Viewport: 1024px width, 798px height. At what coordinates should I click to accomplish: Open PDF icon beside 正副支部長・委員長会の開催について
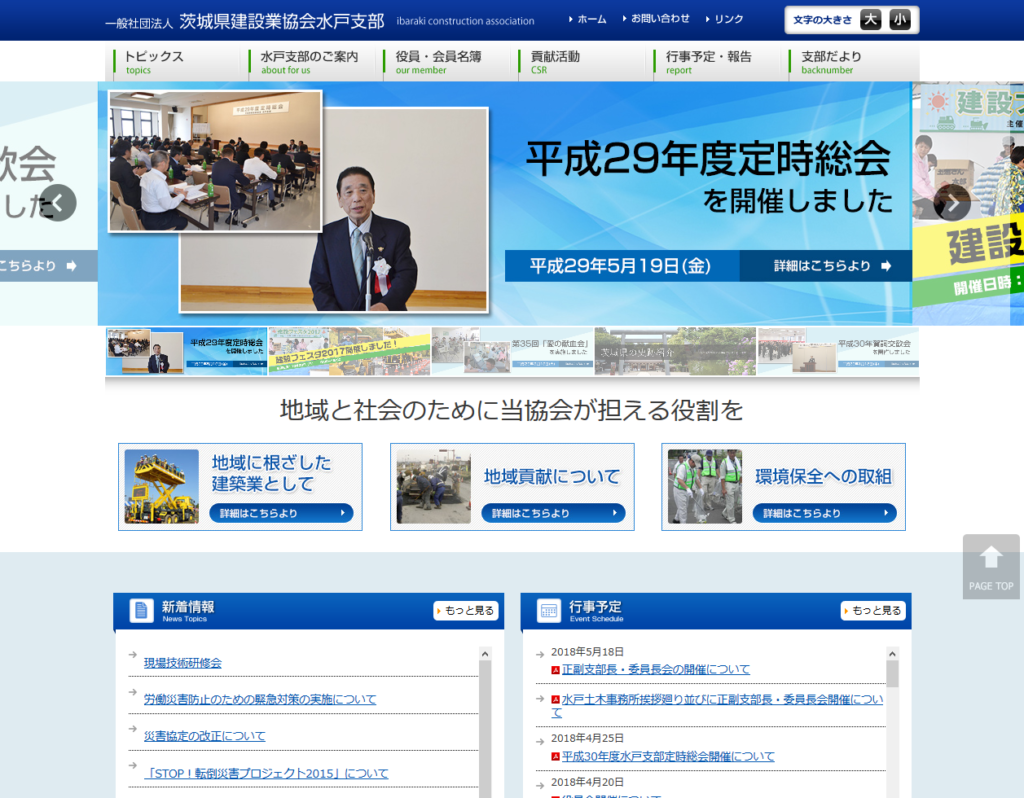pyautogui.click(x=555, y=670)
